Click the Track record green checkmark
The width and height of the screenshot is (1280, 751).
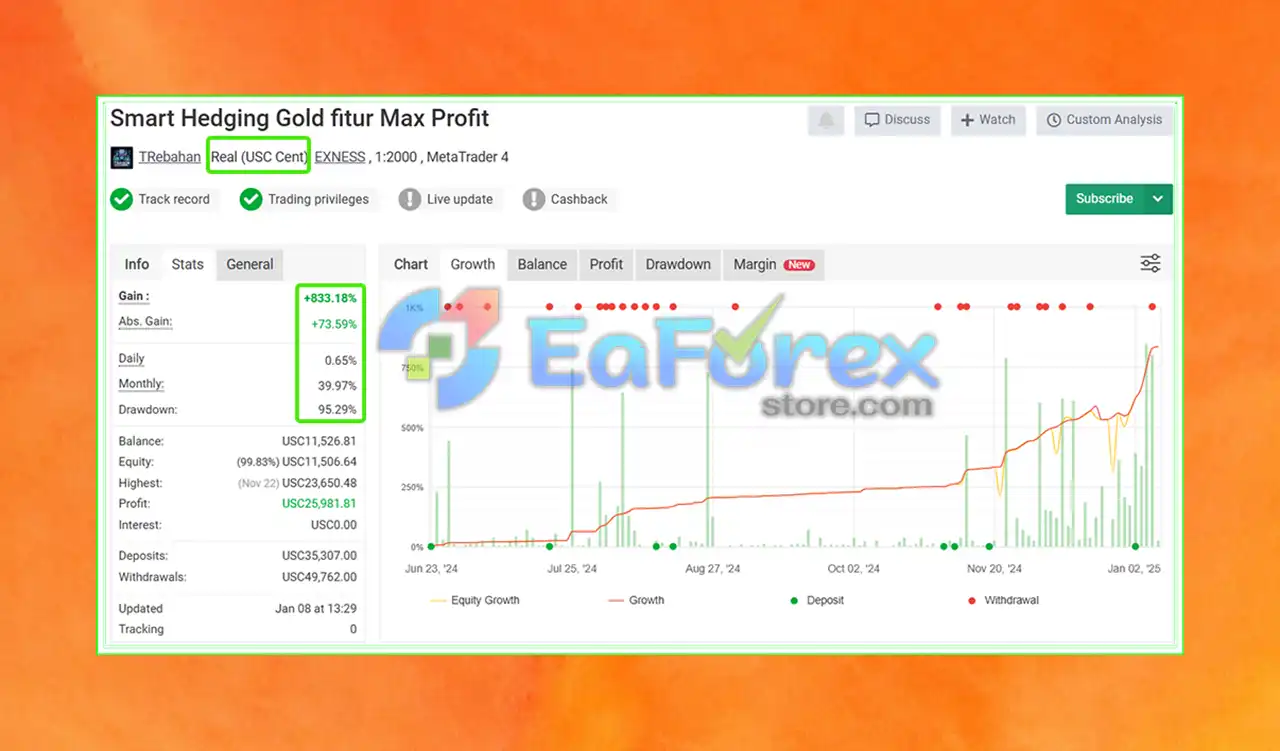tap(121, 199)
